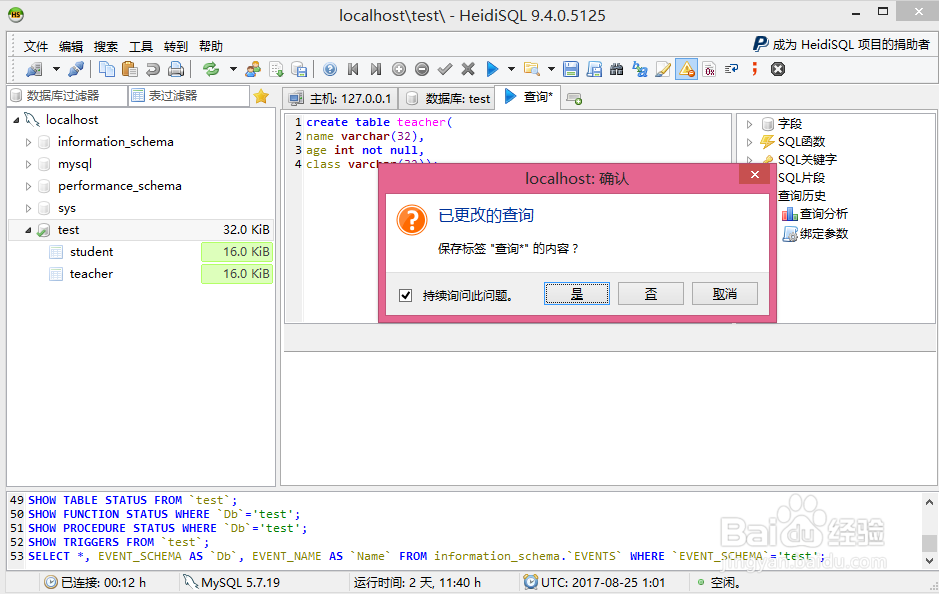939x594 pixels.
Task: Click the copy toolbar icon
Action: 107,69
